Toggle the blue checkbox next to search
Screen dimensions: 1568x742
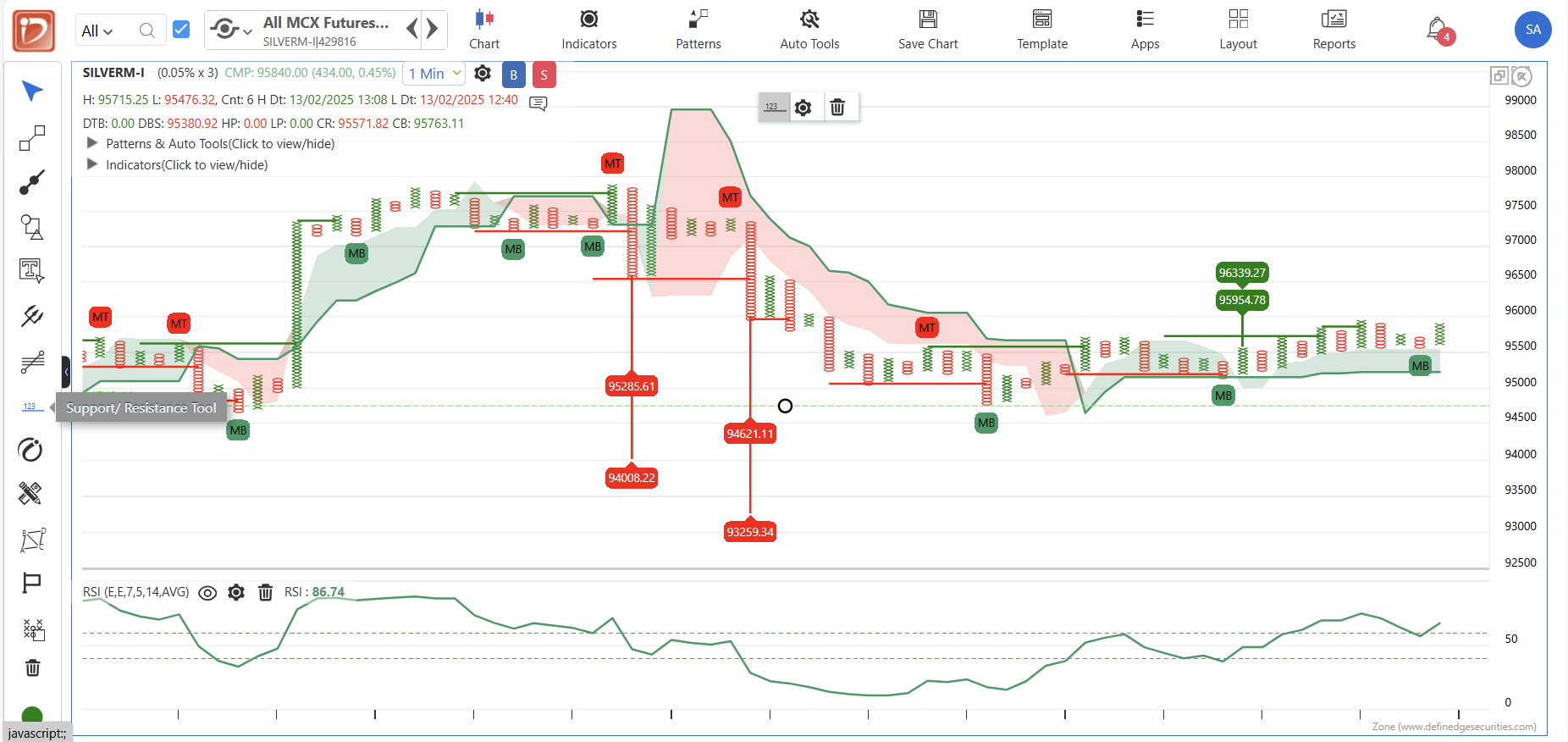pyautogui.click(x=181, y=30)
